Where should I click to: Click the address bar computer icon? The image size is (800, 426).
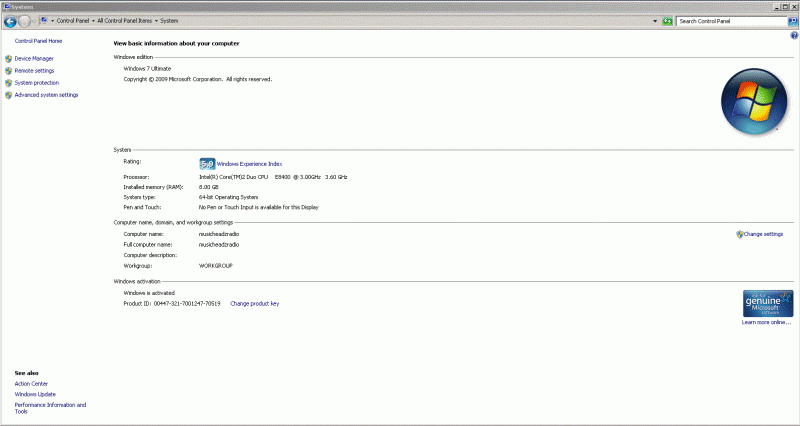tap(44, 20)
